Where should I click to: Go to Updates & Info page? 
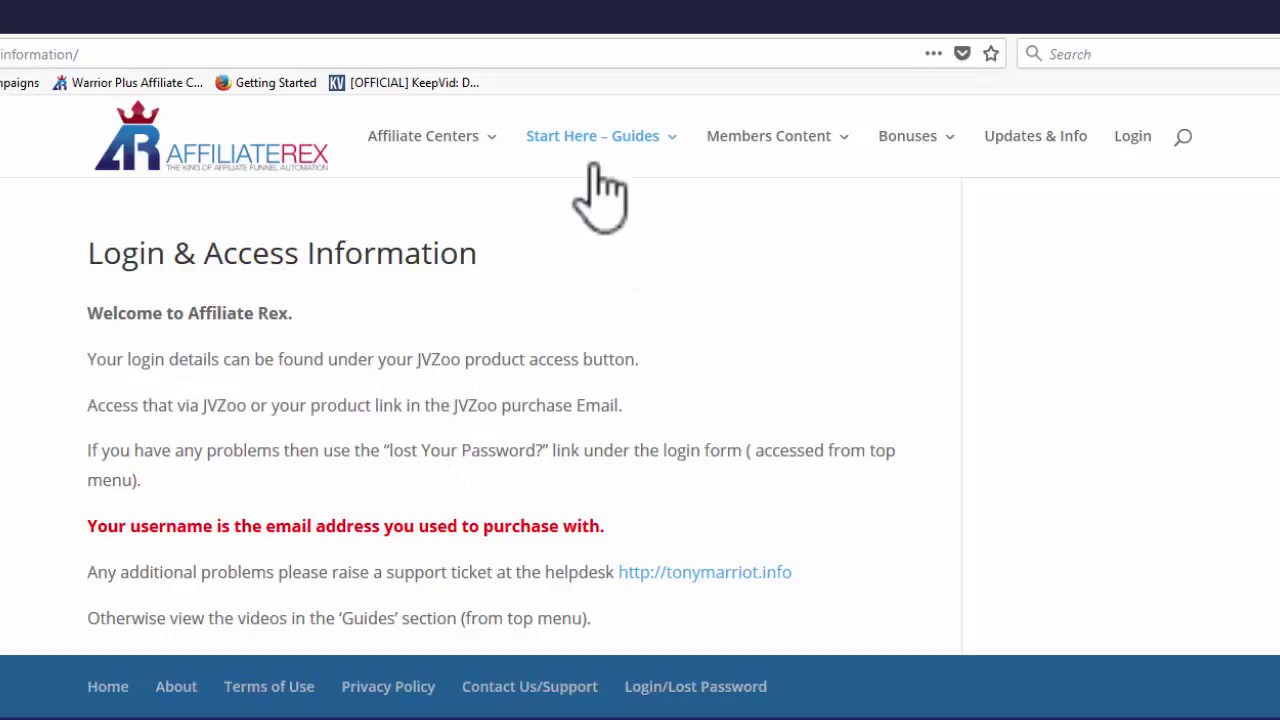pos(1035,136)
